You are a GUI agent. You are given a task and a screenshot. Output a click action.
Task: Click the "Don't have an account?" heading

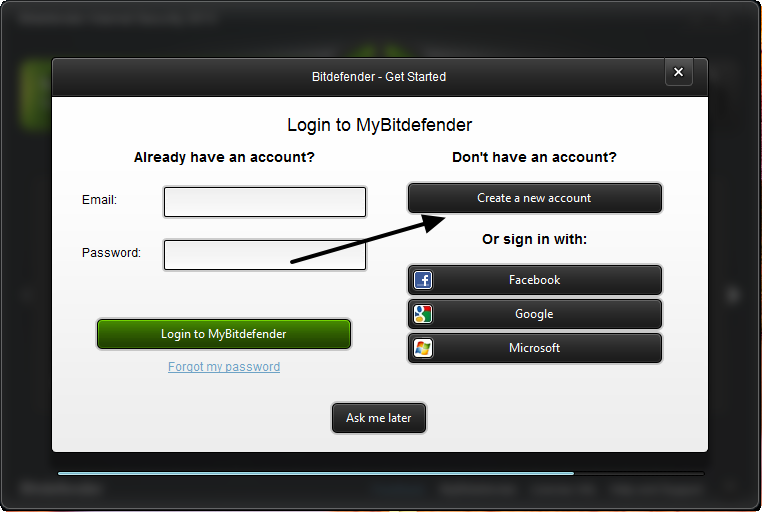click(x=534, y=157)
